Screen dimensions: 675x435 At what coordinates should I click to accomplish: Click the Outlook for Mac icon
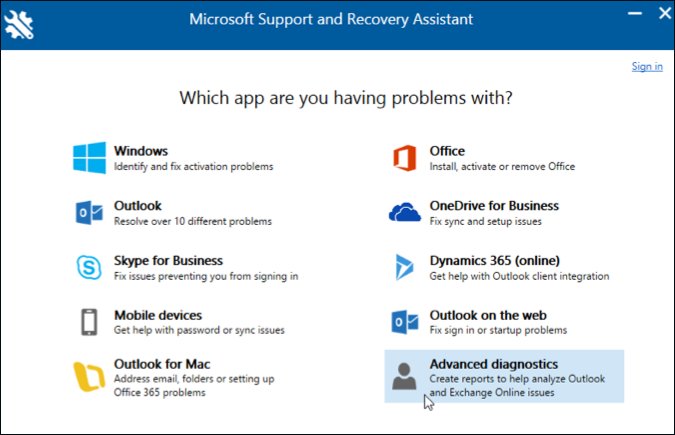click(89, 376)
